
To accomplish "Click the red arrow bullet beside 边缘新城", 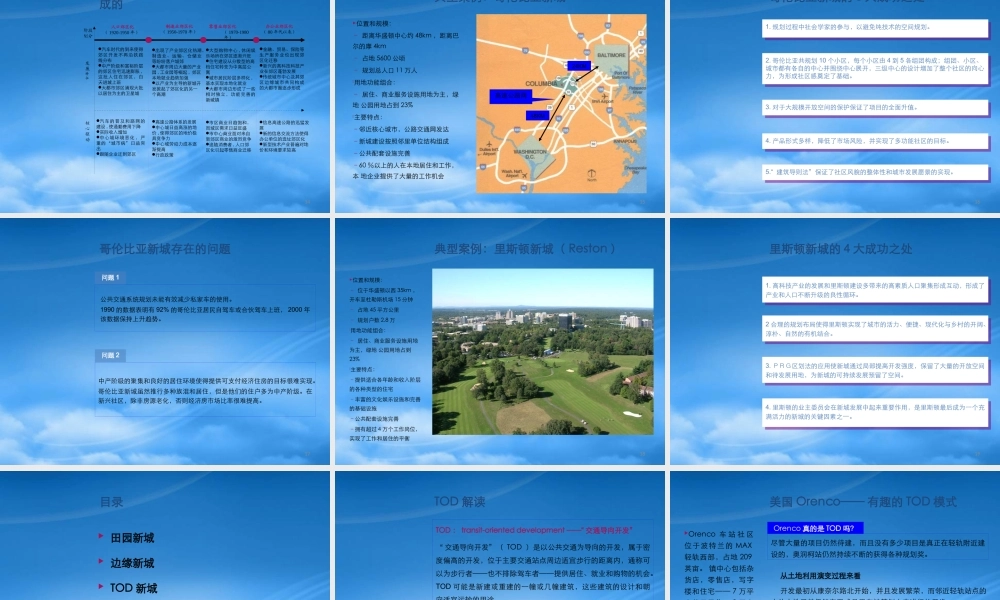I will click(100, 562).
